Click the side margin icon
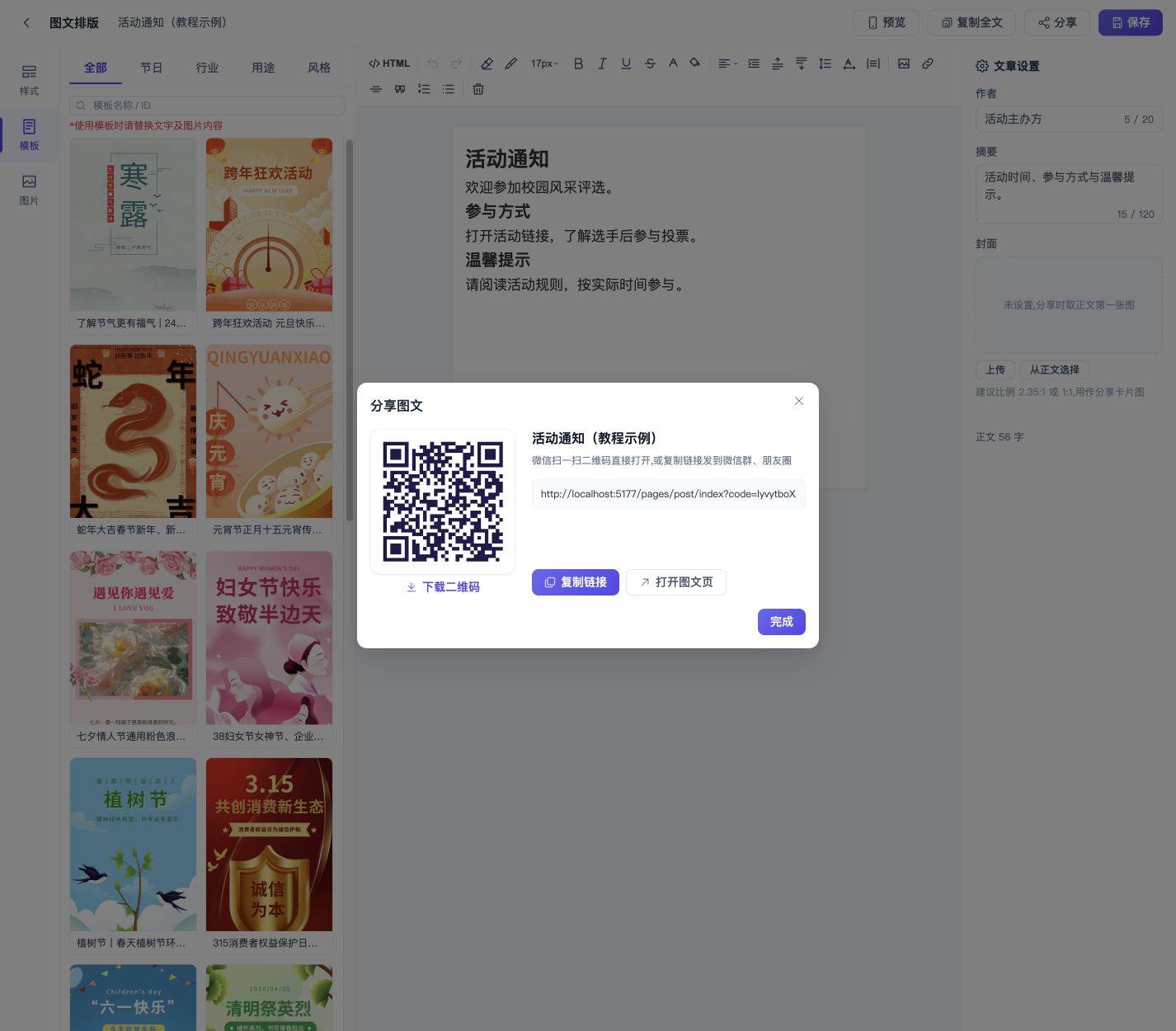1176x1031 pixels. (873, 64)
